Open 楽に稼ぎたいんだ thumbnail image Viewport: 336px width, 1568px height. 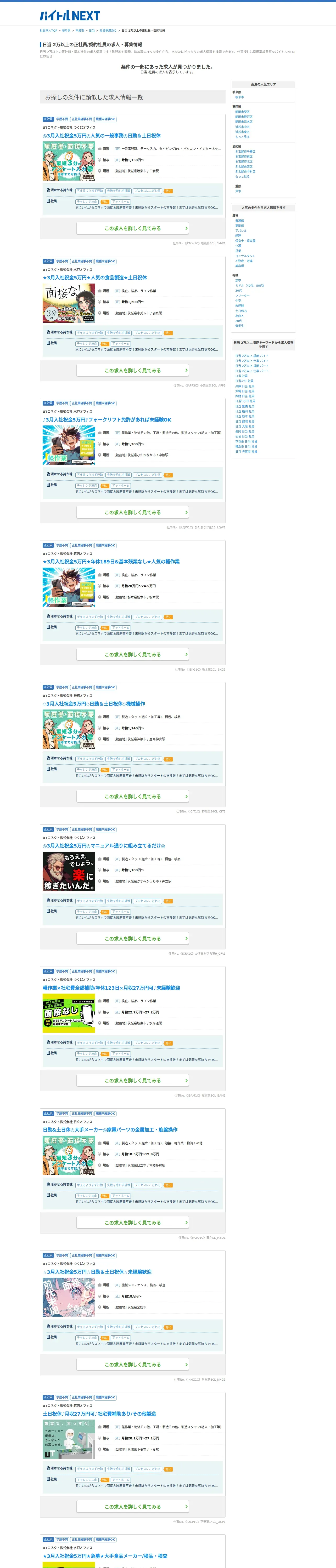coord(69,872)
